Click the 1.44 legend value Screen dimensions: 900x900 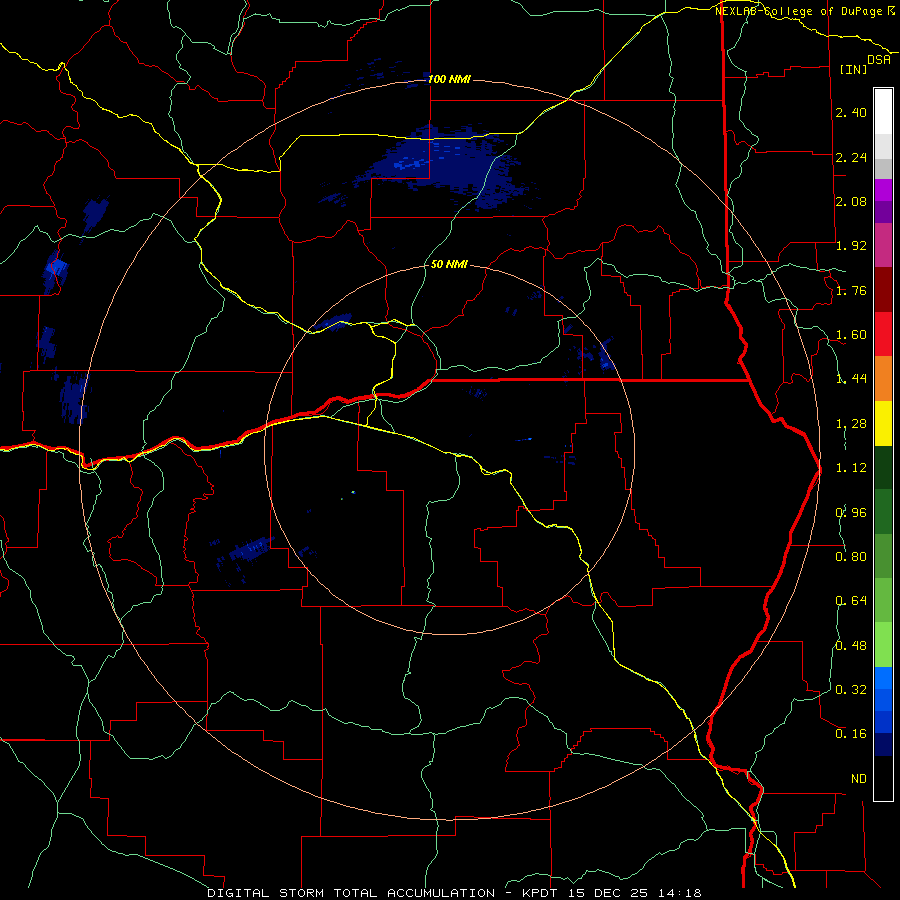(x=851, y=379)
